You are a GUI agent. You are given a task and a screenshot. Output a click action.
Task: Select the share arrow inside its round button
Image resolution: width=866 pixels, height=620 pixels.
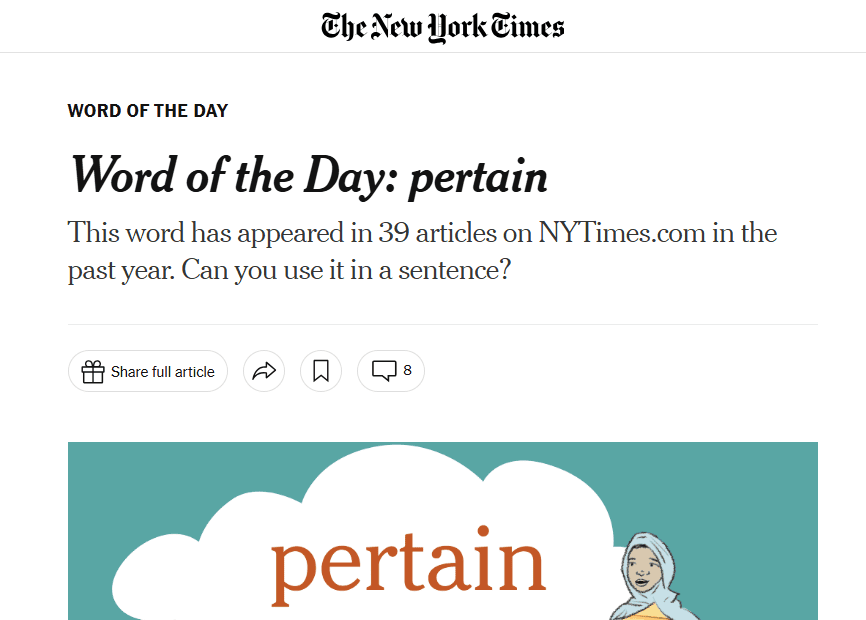(x=264, y=371)
